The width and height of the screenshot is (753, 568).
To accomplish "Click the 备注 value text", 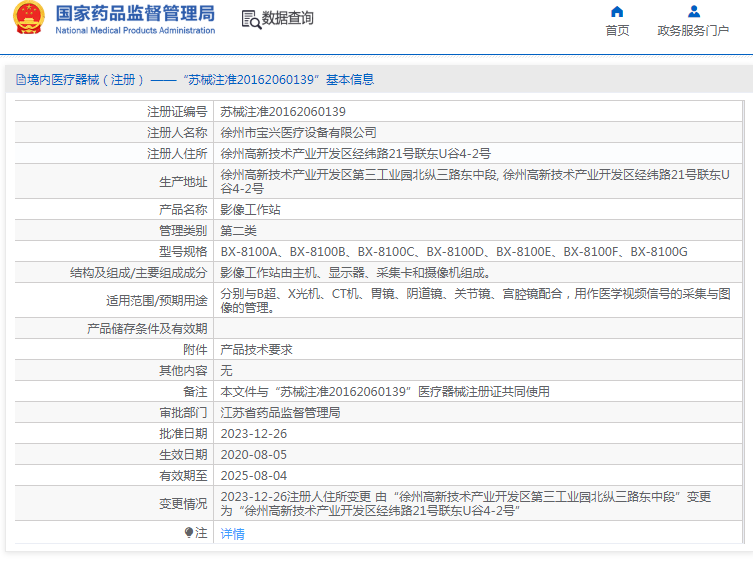I will (x=385, y=392).
